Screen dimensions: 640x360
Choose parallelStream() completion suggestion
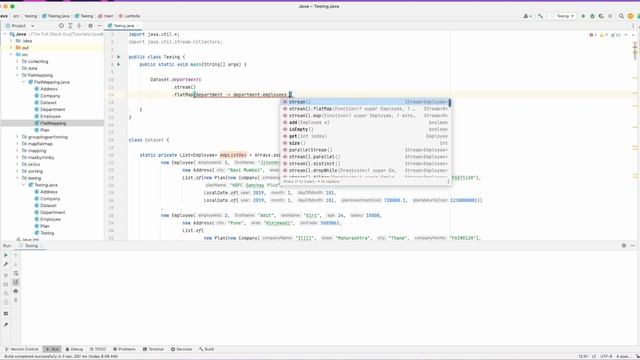(365, 150)
